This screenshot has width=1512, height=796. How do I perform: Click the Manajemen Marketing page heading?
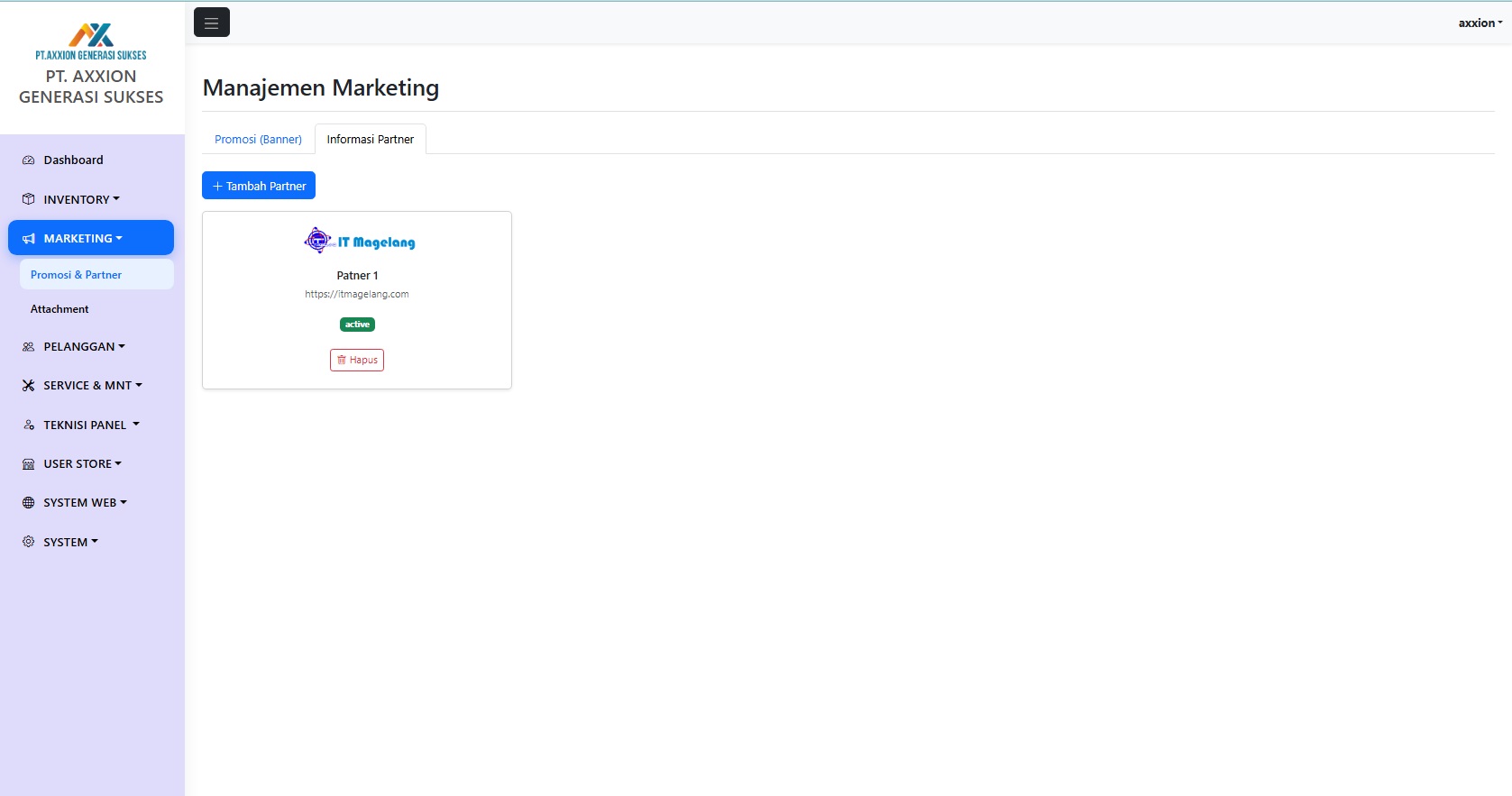click(x=321, y=87)
